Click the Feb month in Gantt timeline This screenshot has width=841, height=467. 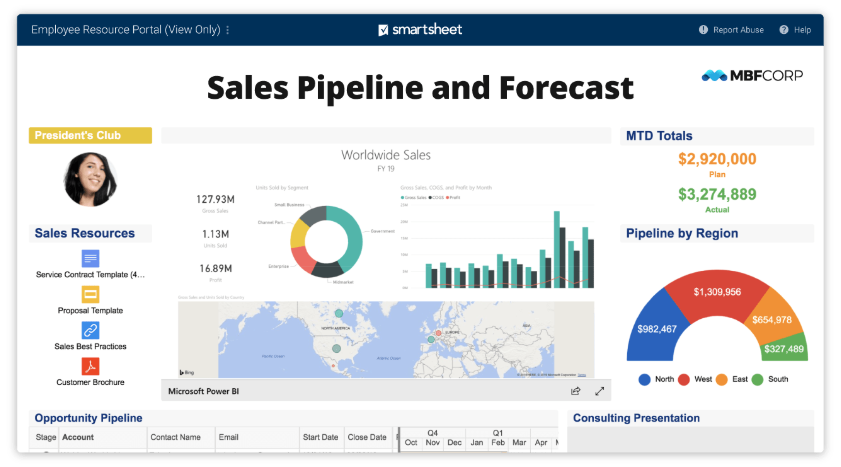click(x=498, y=443)
